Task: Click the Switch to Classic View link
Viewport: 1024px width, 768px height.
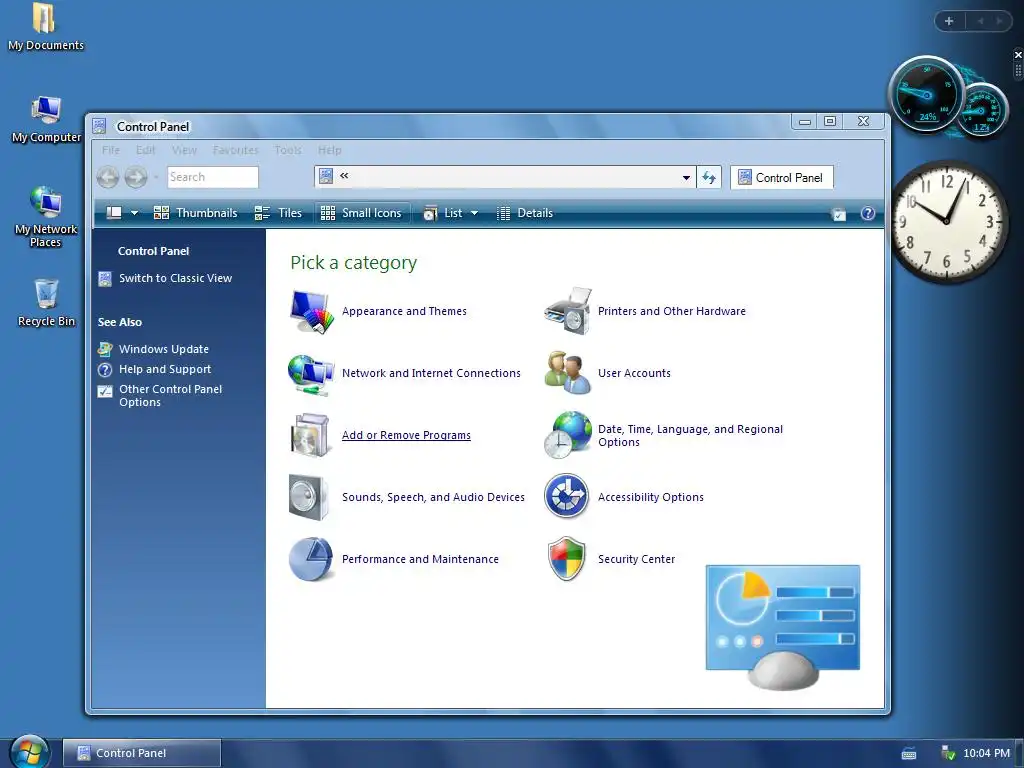Action: 175,278
